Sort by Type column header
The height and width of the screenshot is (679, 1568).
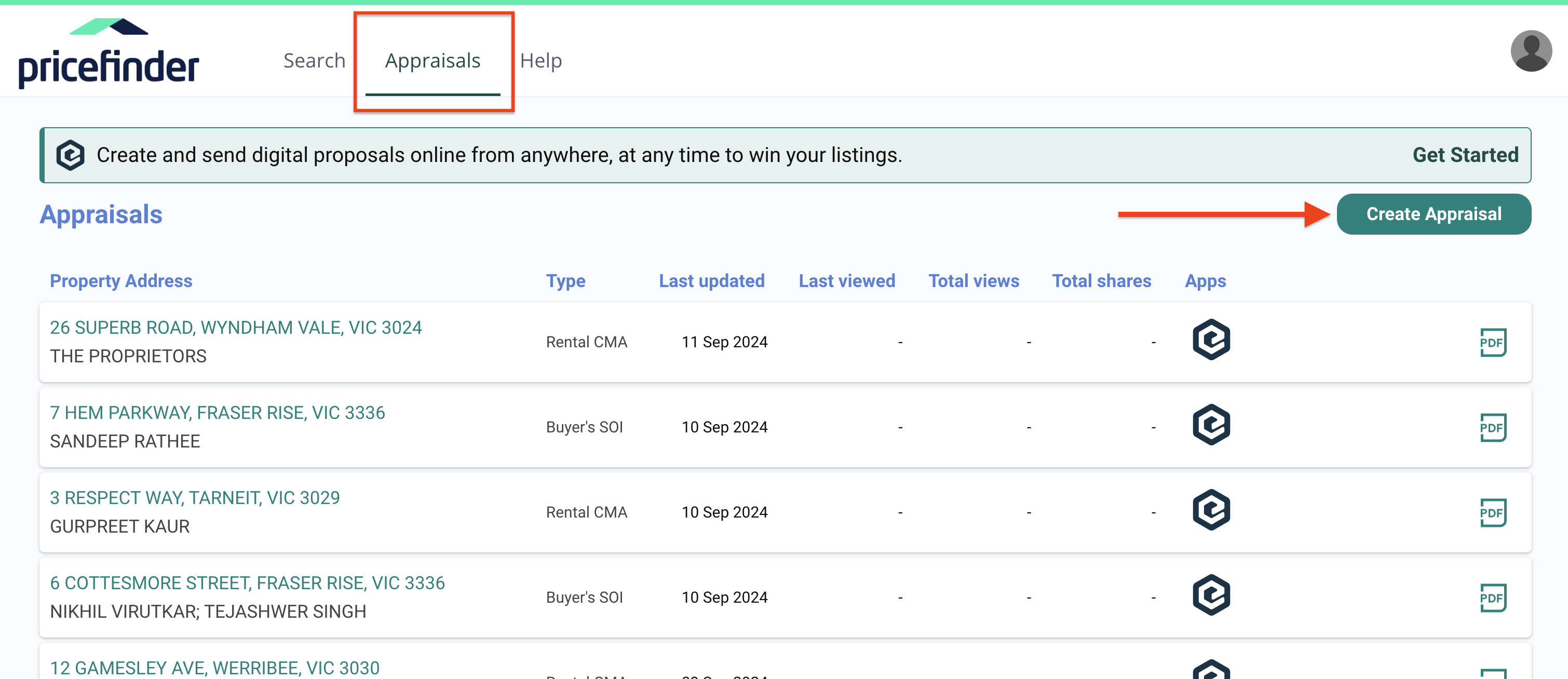click(565, 280)
